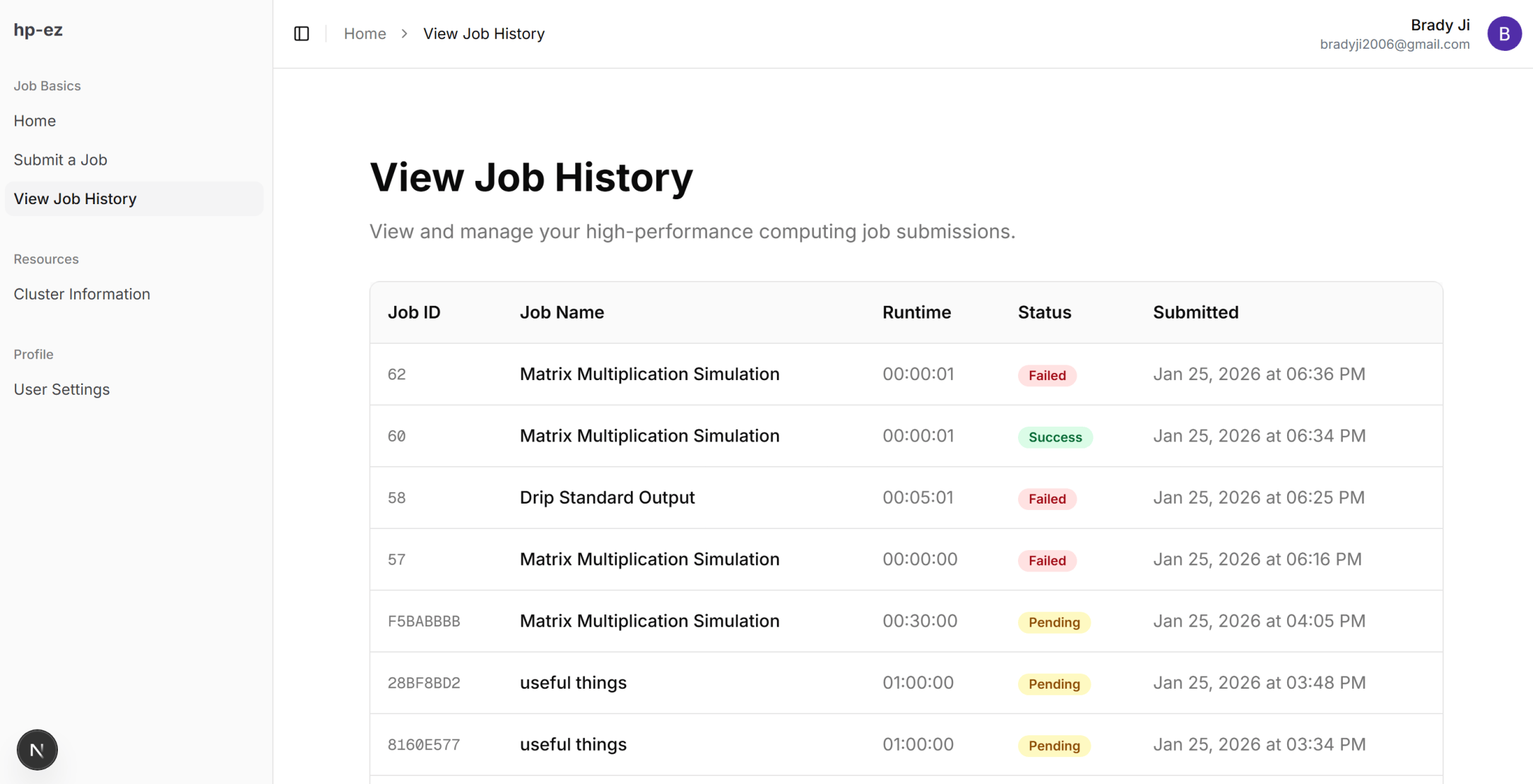
Task: Open Submit a Job page
Action: click(60, 160)
